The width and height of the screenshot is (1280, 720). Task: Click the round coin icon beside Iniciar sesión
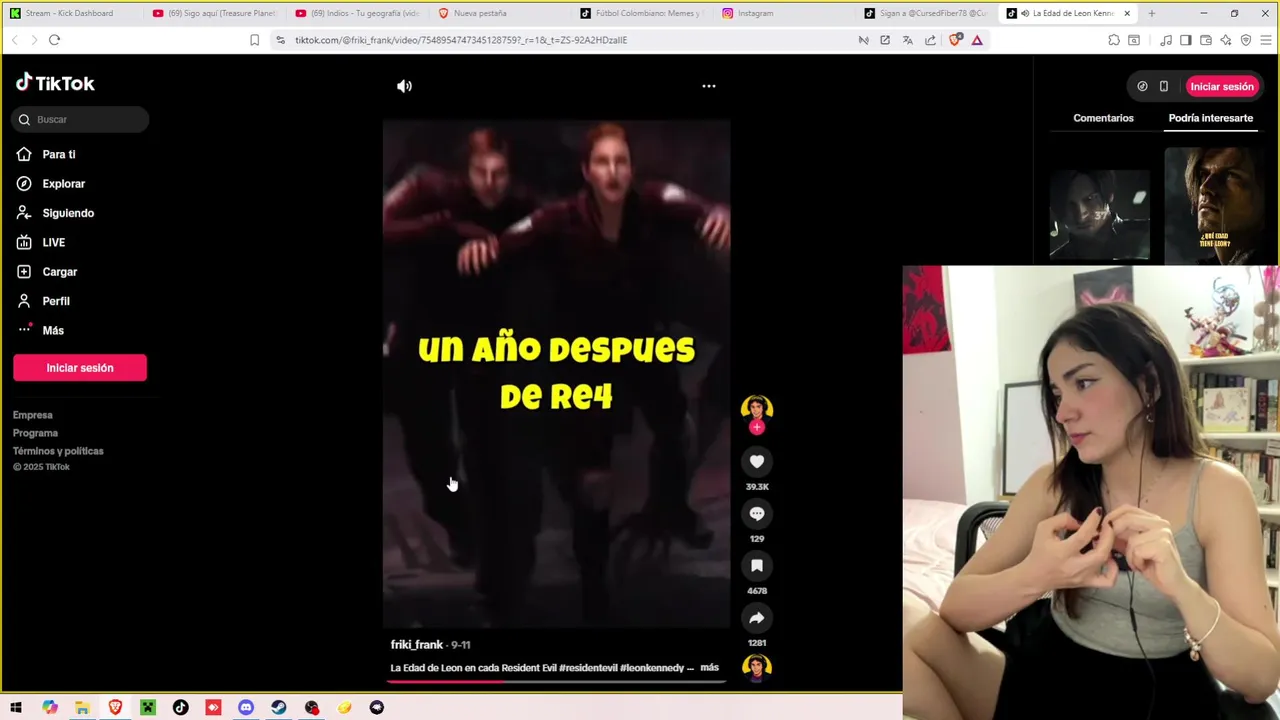tap(1142, 86)
